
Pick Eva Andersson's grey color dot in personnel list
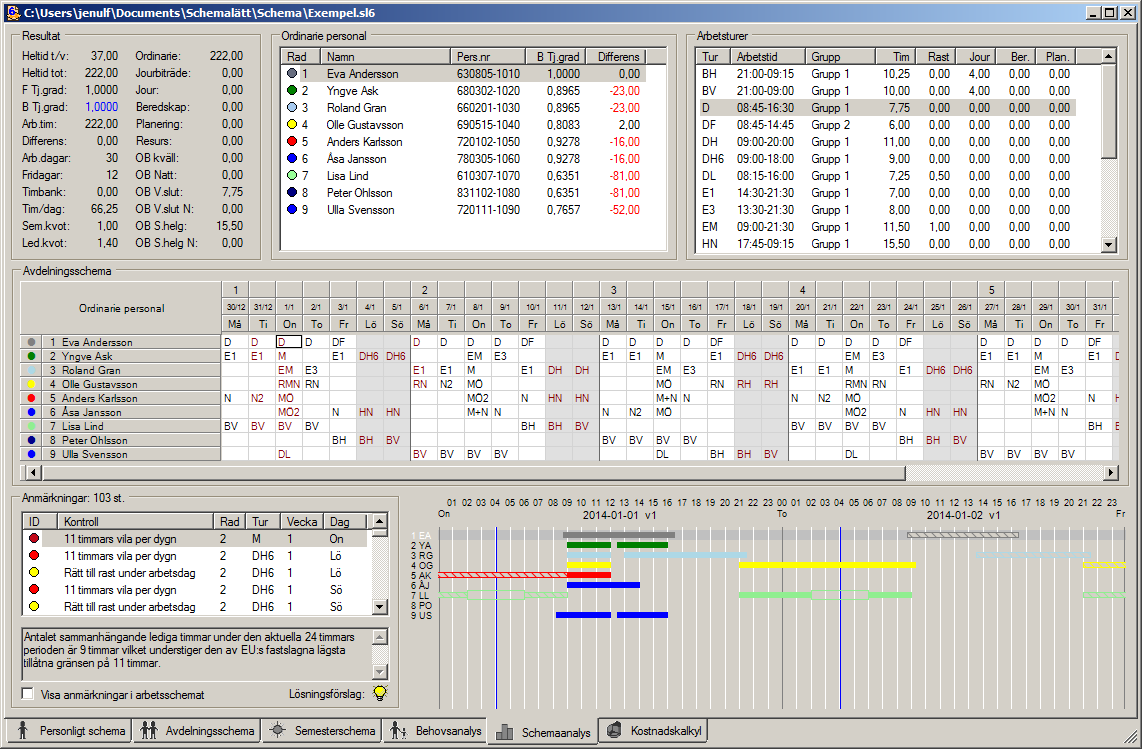pos(292,74)
